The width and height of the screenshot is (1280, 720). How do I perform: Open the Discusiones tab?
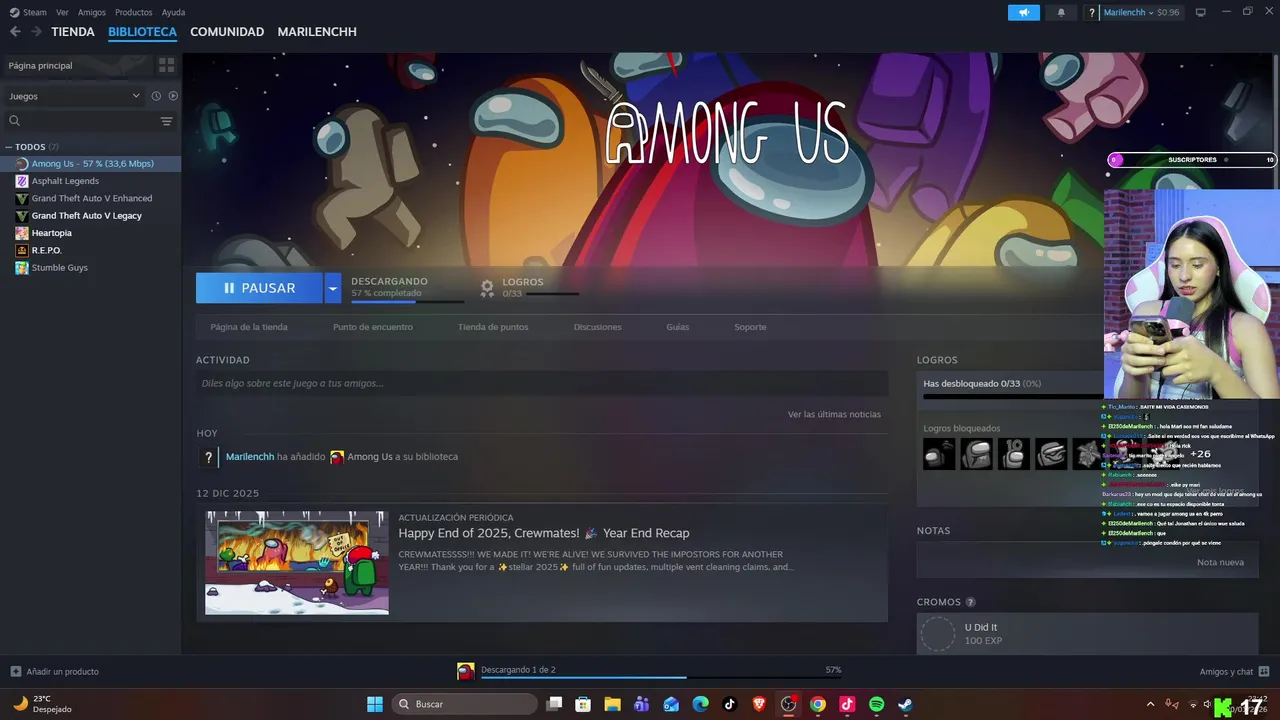pos(598,327)
